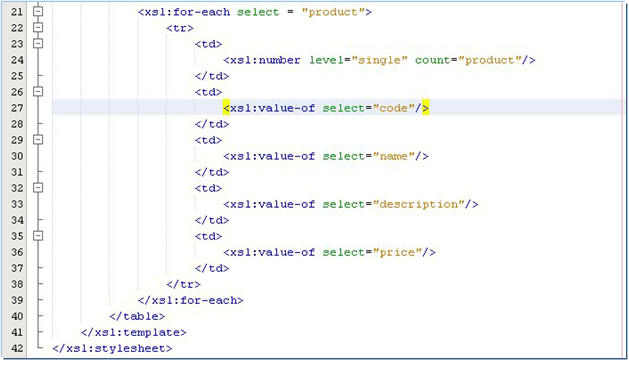Click the opening <td> tag on line 32

[x=208, y=188]
